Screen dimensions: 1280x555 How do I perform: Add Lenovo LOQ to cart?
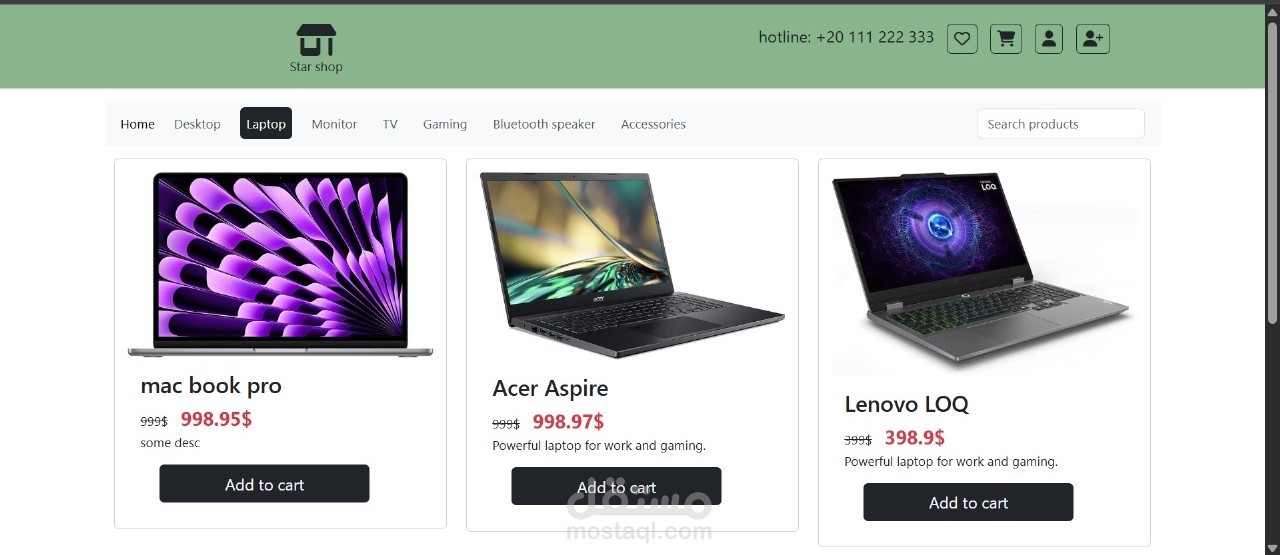[968, 503]
